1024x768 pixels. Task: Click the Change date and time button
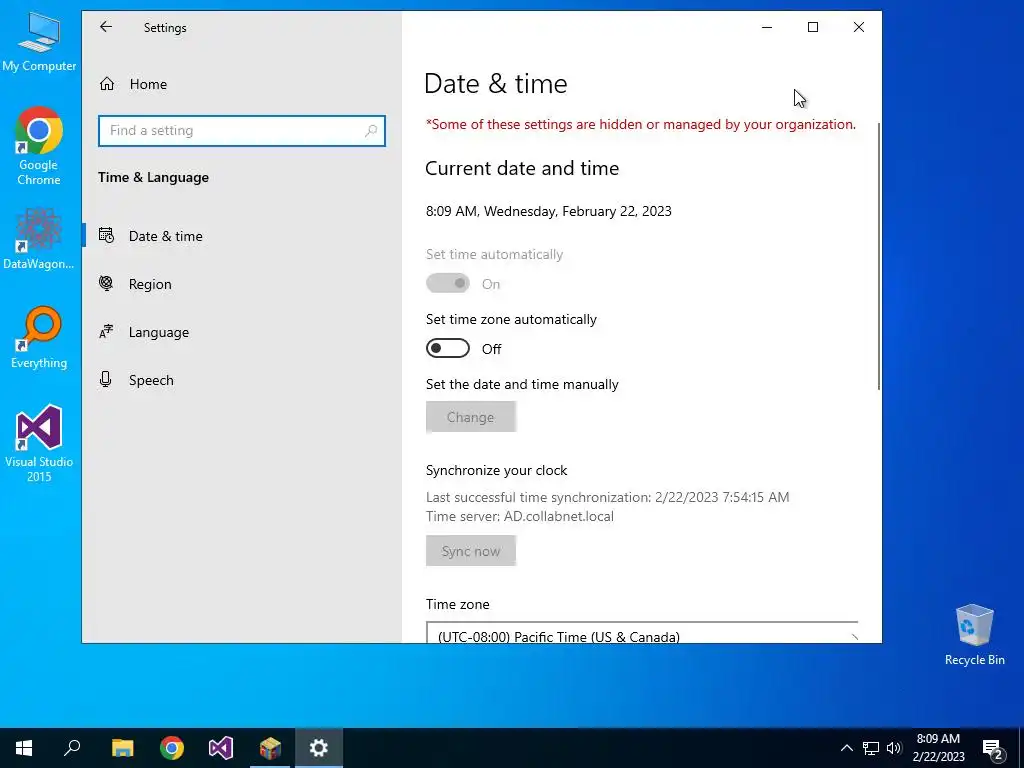[470, 417]
